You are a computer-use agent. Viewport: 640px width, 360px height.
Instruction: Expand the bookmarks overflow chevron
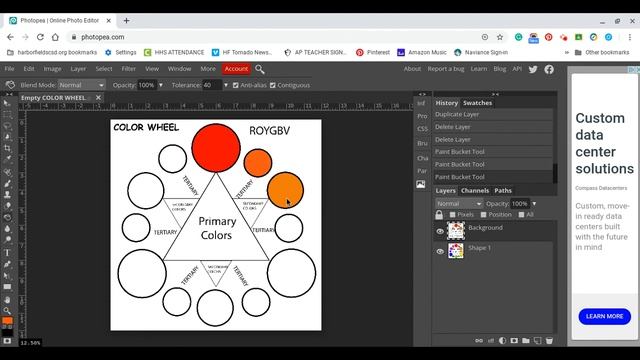coord(567,53)
